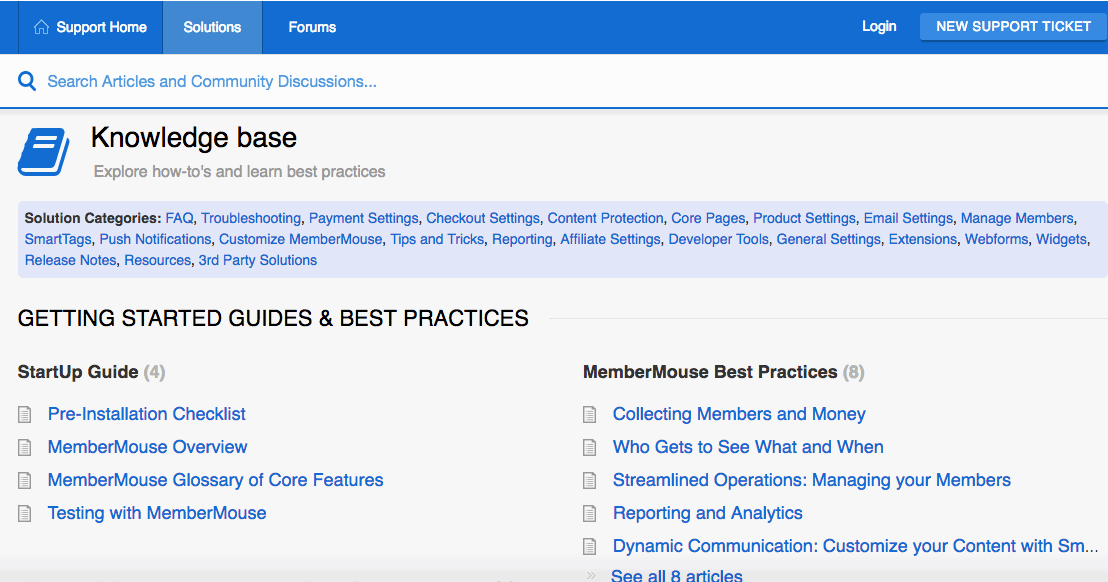Open the Troubleshooting solution category
The image size is (1108, 582).
251,218
